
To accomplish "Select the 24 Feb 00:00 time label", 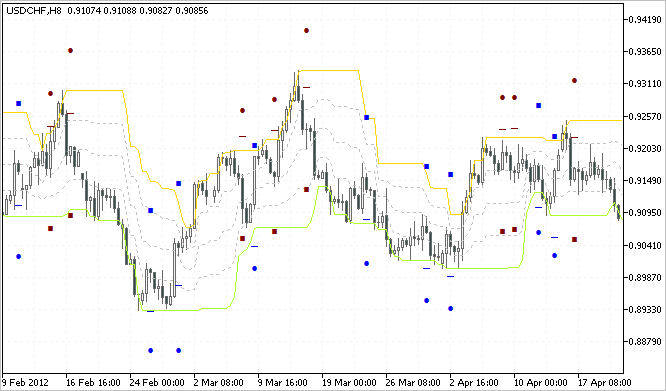I will (157, 383).
